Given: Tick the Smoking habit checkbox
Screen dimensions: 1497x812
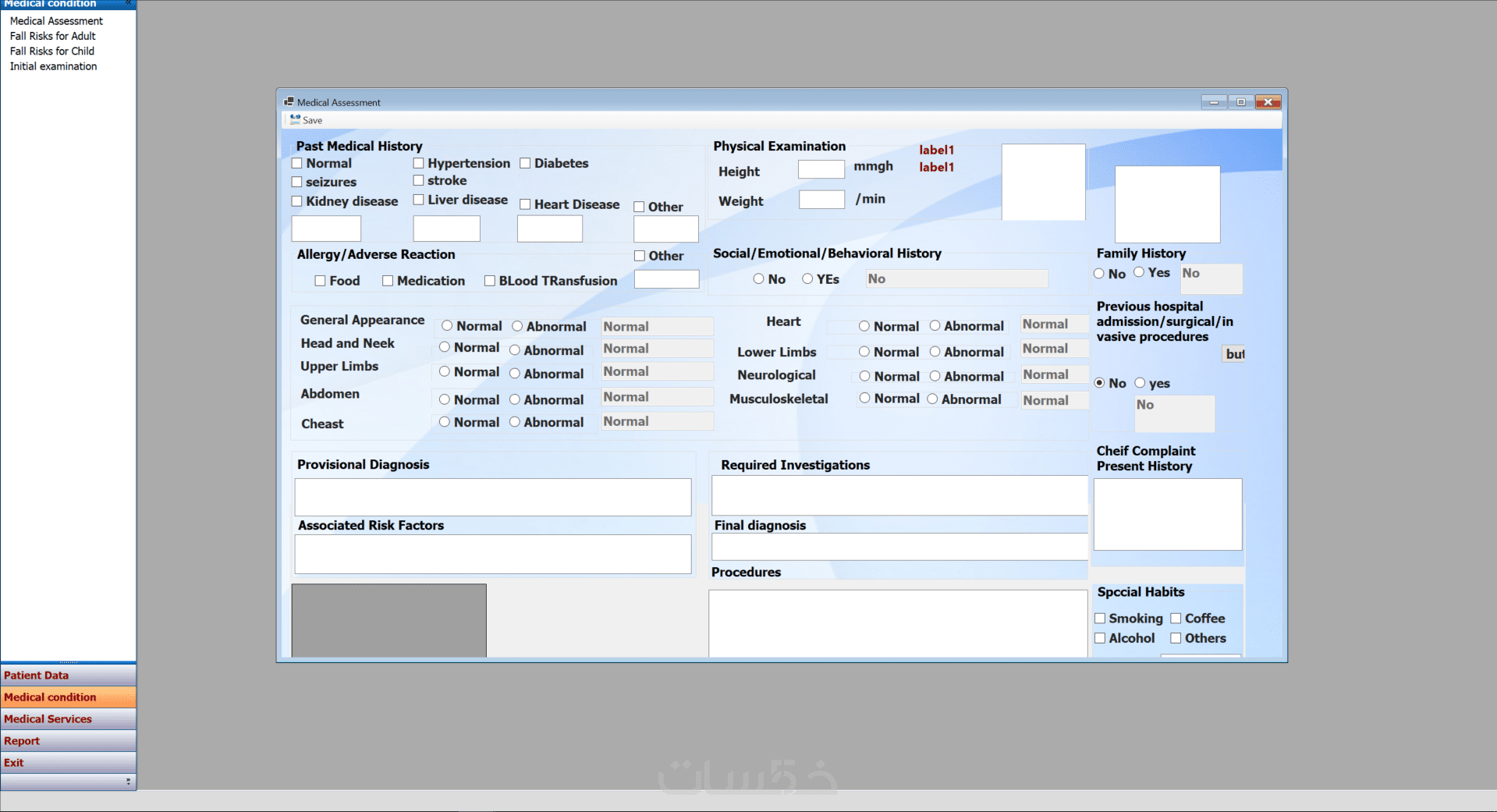Looking at the screenshot, I should click(1100, 619).
